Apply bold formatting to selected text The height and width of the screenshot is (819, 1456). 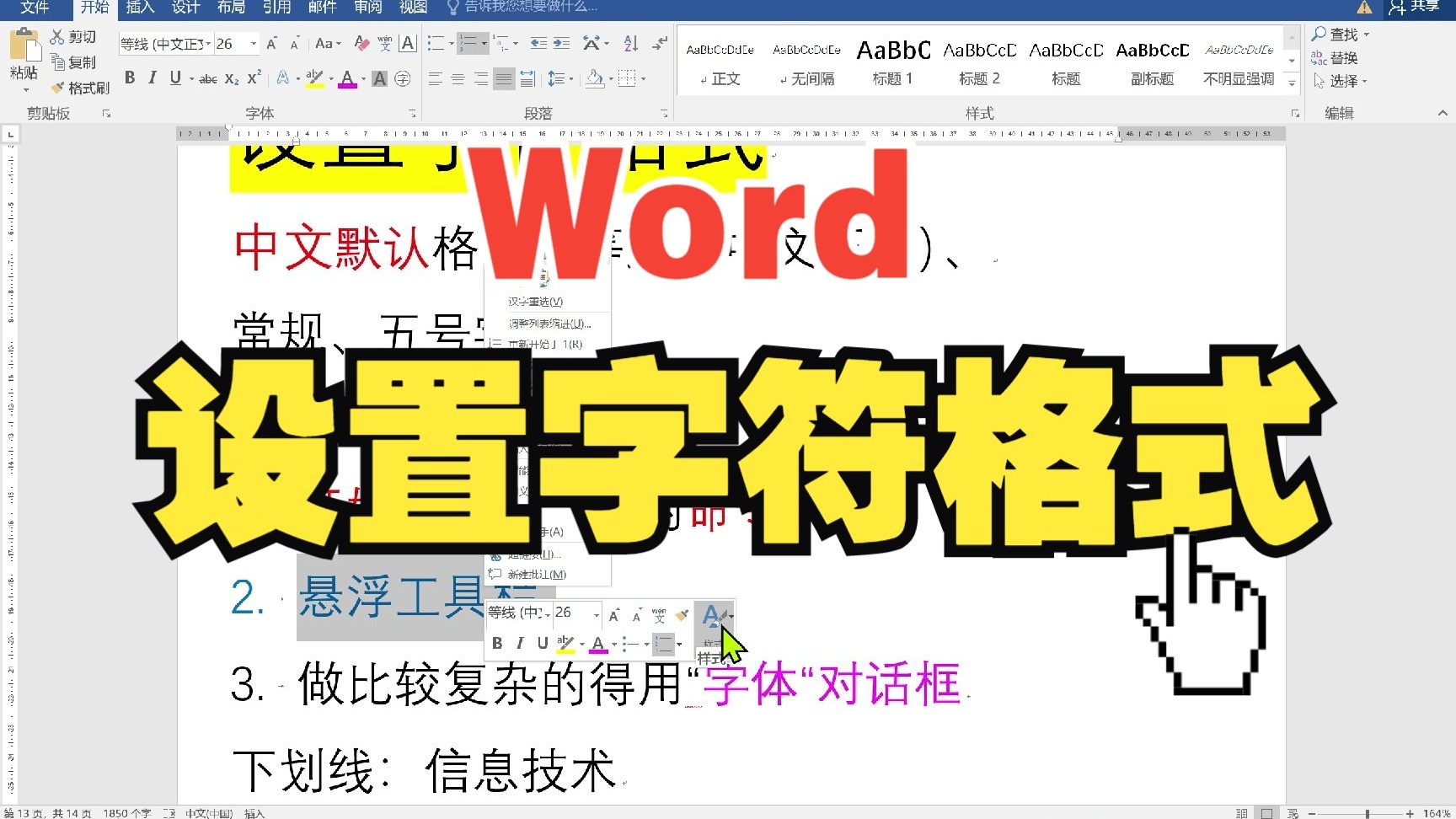point(131,78)
